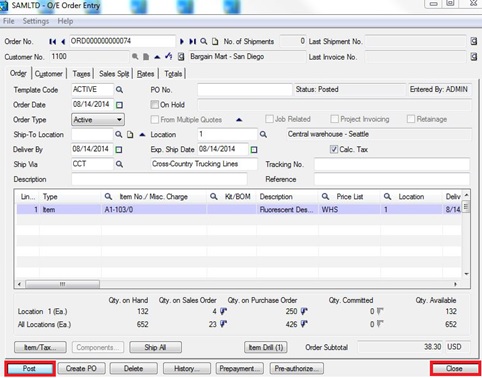The height and width of the screenshot is (378, 482).
Task: Click the Item/Tax button
Action: (40, 347)
